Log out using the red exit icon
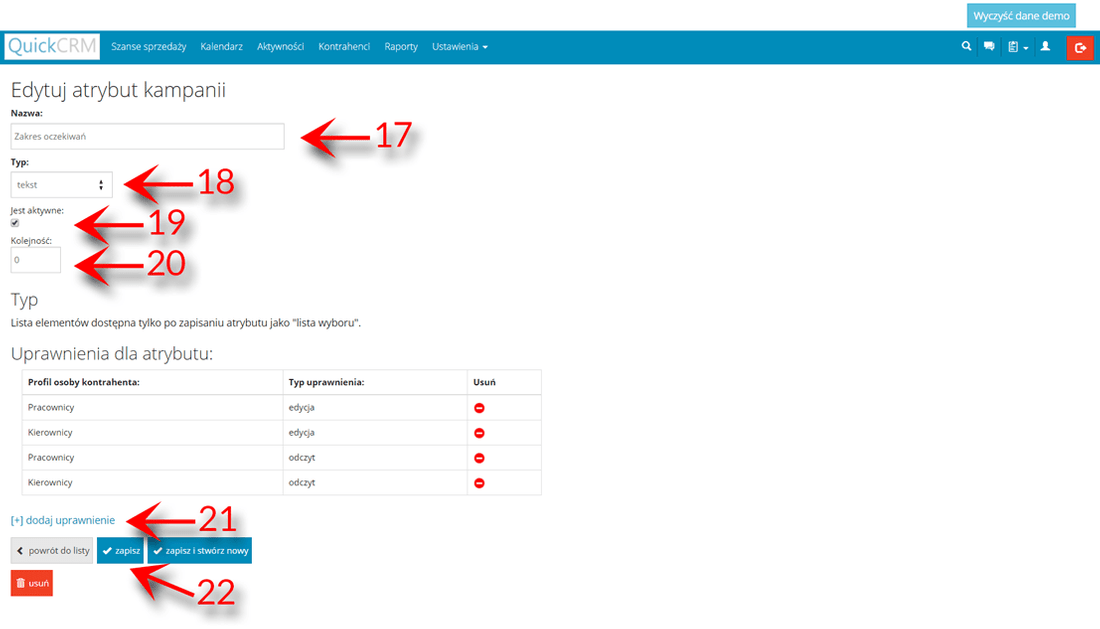The height and width of the screenshot is (629, 1100). pos(1080,47)
